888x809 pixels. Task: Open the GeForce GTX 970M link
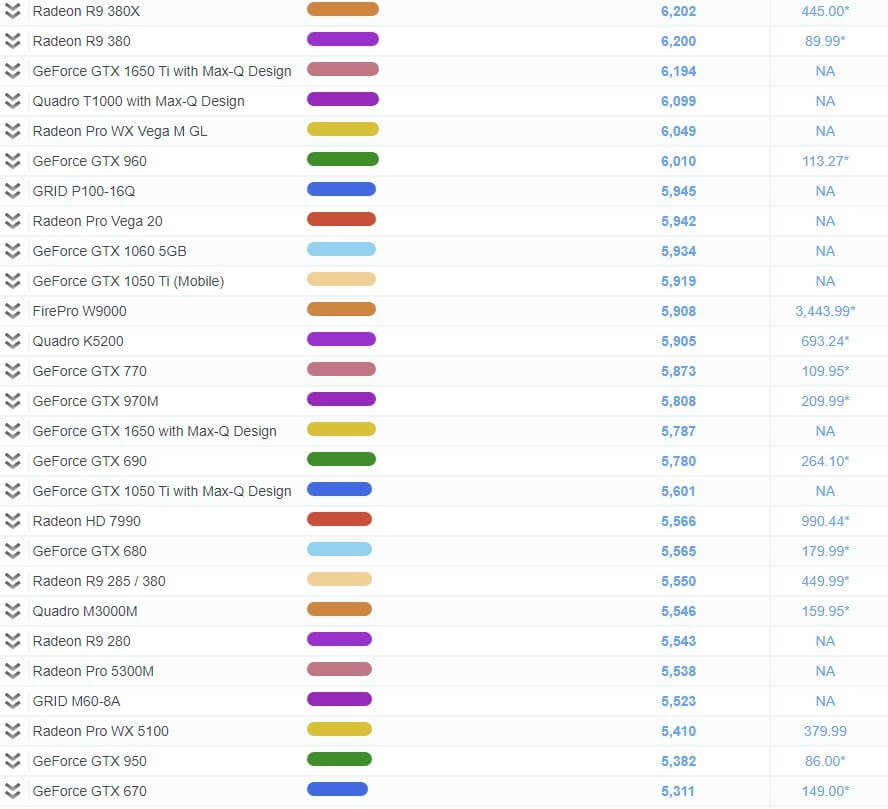tap(96, 401)
